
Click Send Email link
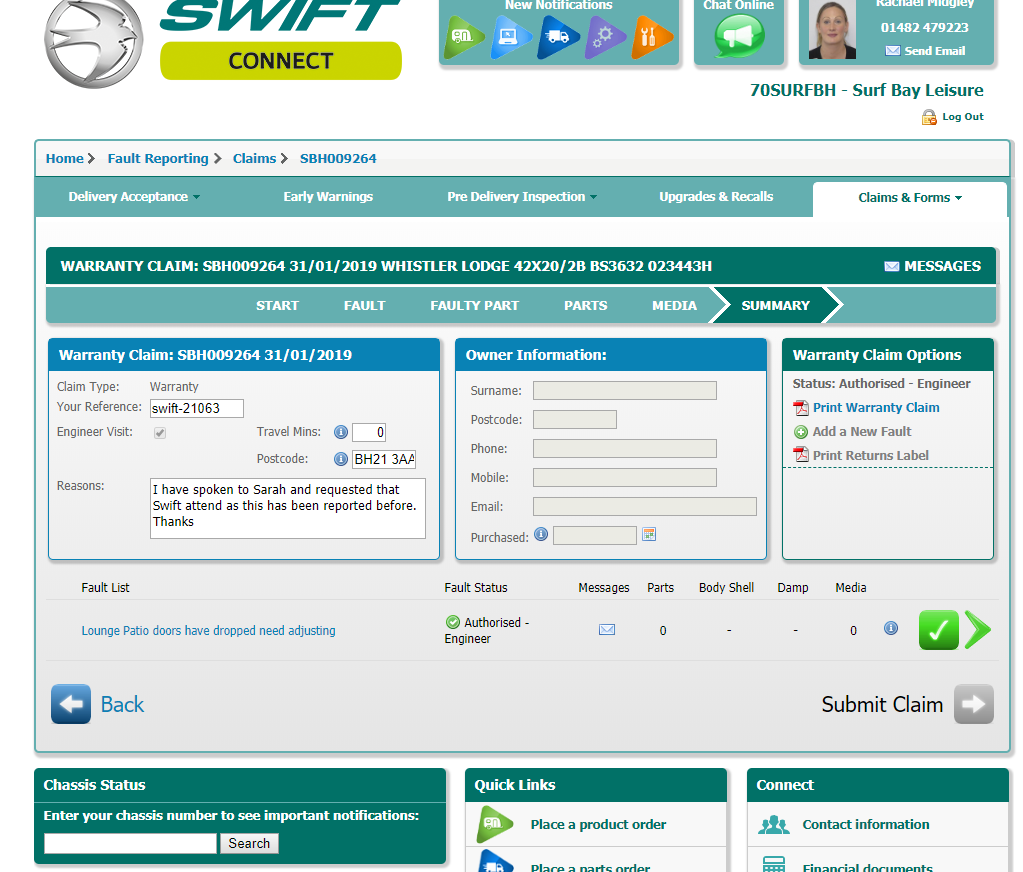[934, 51]
